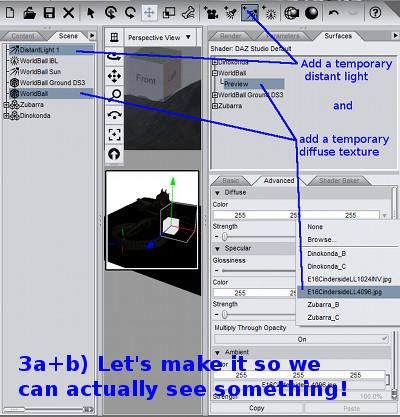Image resolution: width=400 pixels, height=417 pixels.
Task: Open the Perspective View dropdown
Action: pos(159,37)
